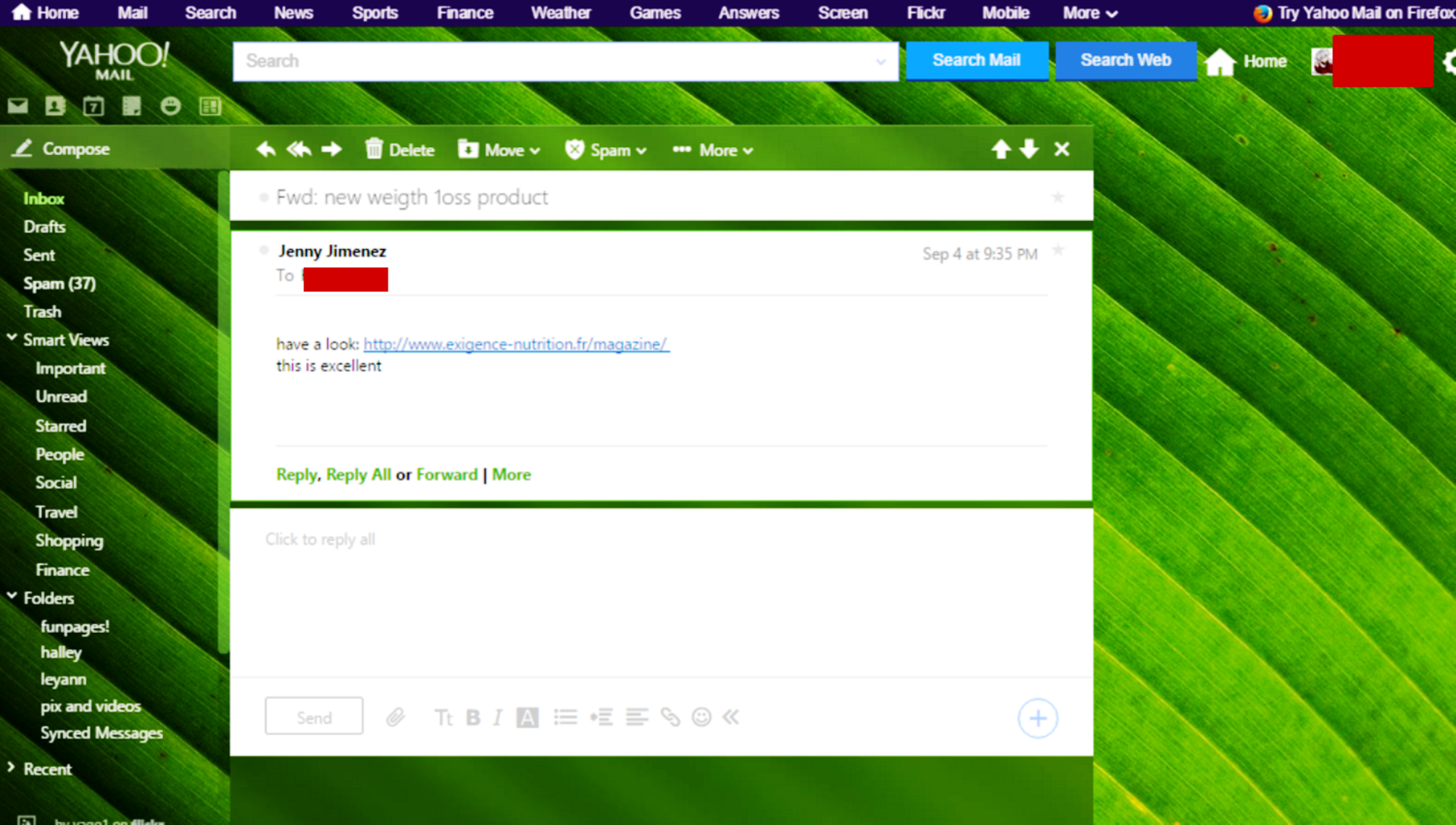Open the Calendar icon below Yahoo logo
This screenshot has height=825, width=1456.
93,106
